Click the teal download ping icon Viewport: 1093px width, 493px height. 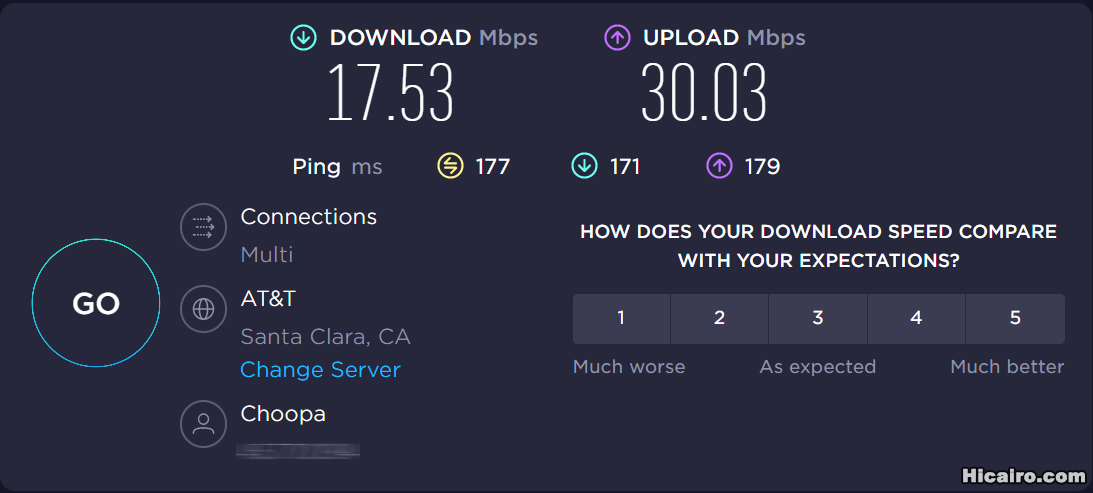[584, 166]
